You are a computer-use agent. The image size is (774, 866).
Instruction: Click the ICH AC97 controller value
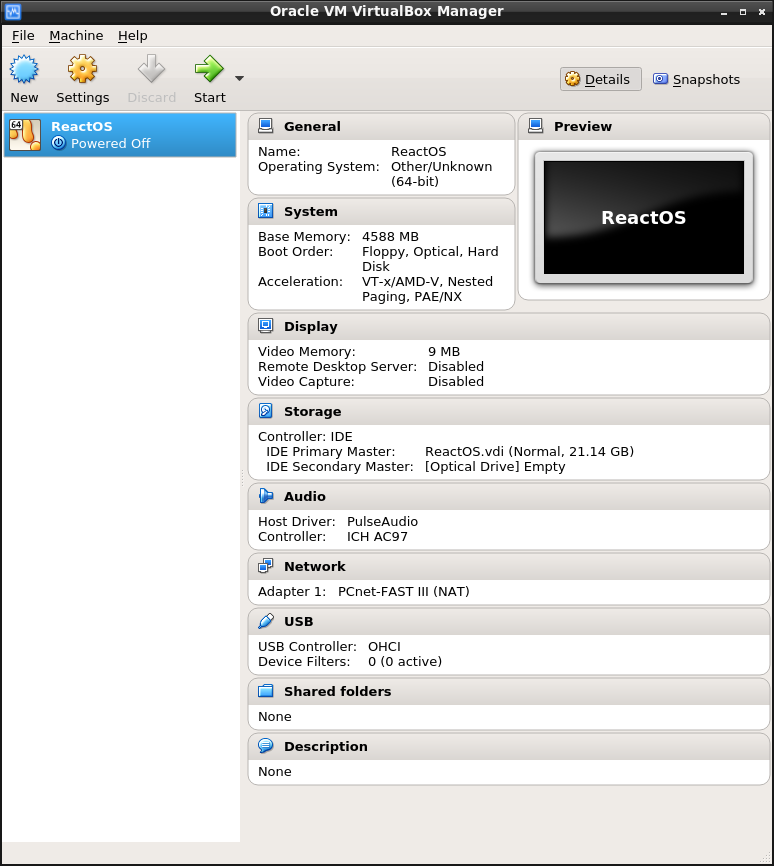(x=377, y=536)
